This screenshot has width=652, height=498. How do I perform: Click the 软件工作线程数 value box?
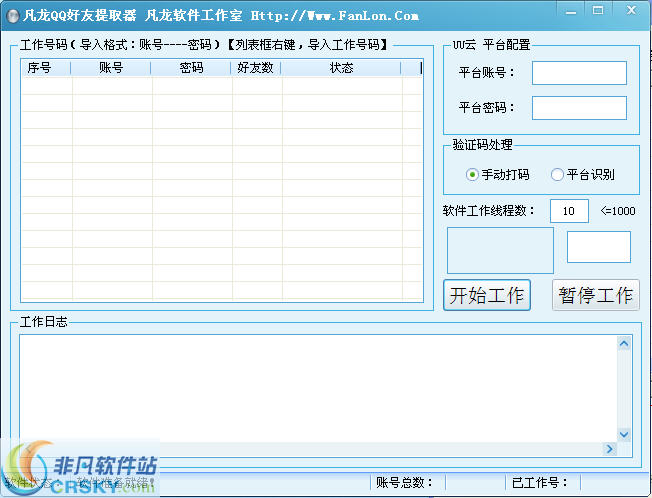point(569,211)
